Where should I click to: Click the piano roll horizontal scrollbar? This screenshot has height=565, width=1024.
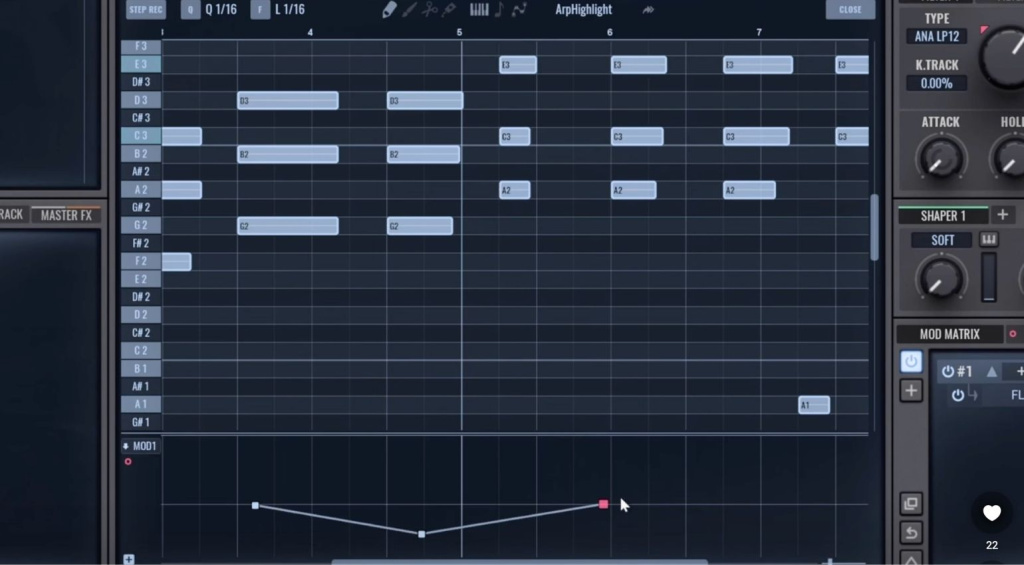[519, 562]
